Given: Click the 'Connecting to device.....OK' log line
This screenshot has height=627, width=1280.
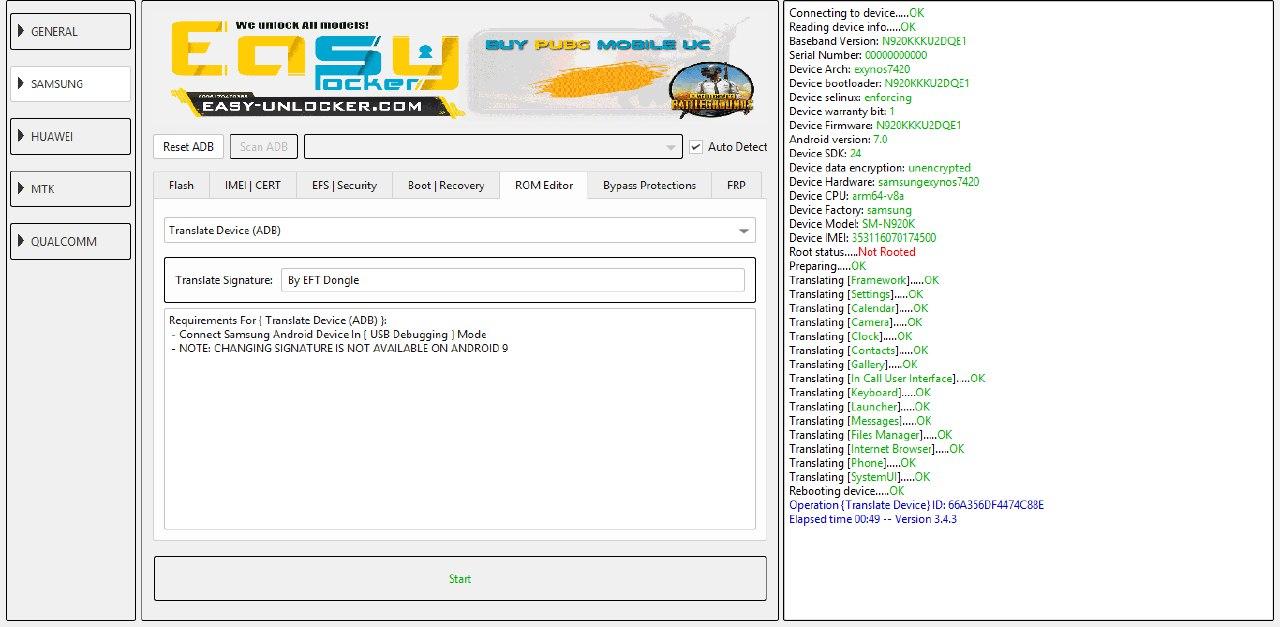Looking at the screenshot, I should pos(856,13).
